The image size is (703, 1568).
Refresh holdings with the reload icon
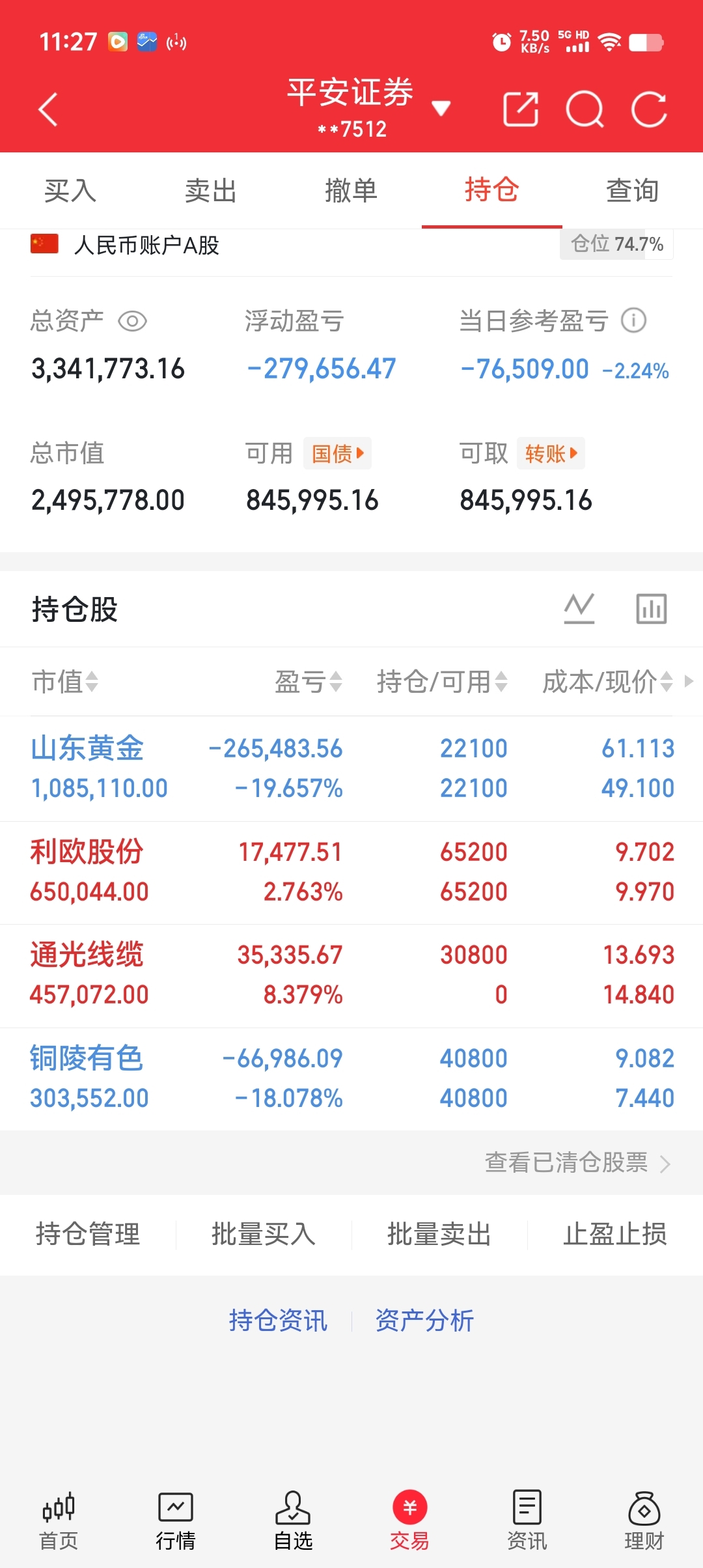click(650, 109)
